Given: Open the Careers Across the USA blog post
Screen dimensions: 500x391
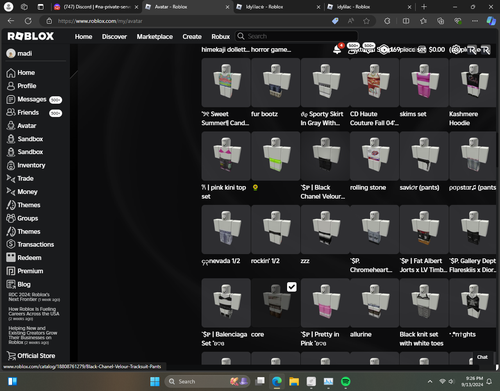Looking at the screenshot, I should click(x=34, y=314).
